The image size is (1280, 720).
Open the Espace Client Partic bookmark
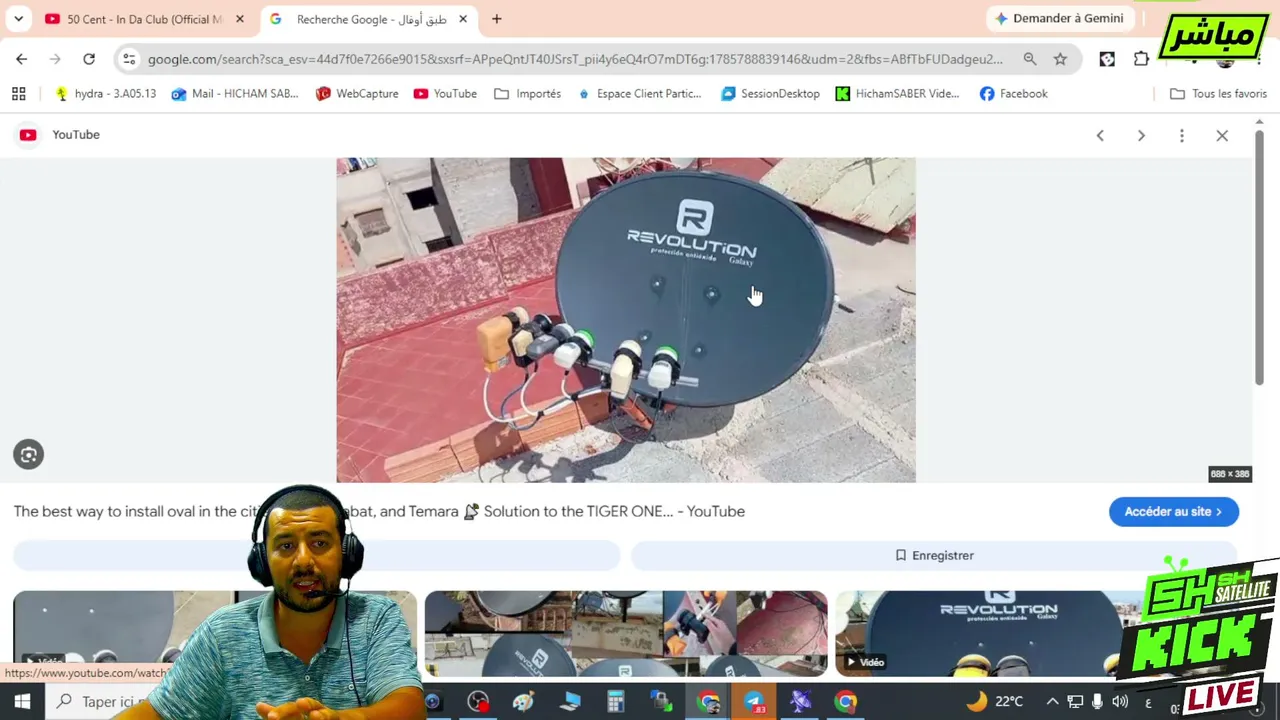[x=639, y=93]
